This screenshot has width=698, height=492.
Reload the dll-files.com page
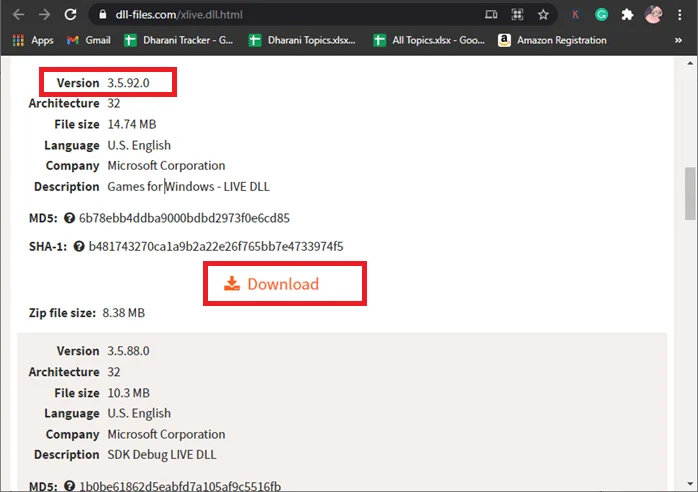point(70,15)
